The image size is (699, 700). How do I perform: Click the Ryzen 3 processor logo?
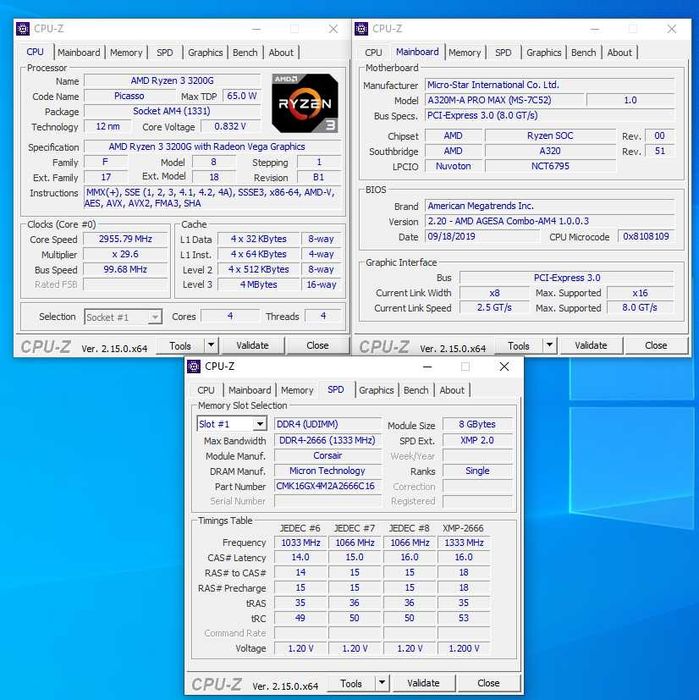(305, 103)
